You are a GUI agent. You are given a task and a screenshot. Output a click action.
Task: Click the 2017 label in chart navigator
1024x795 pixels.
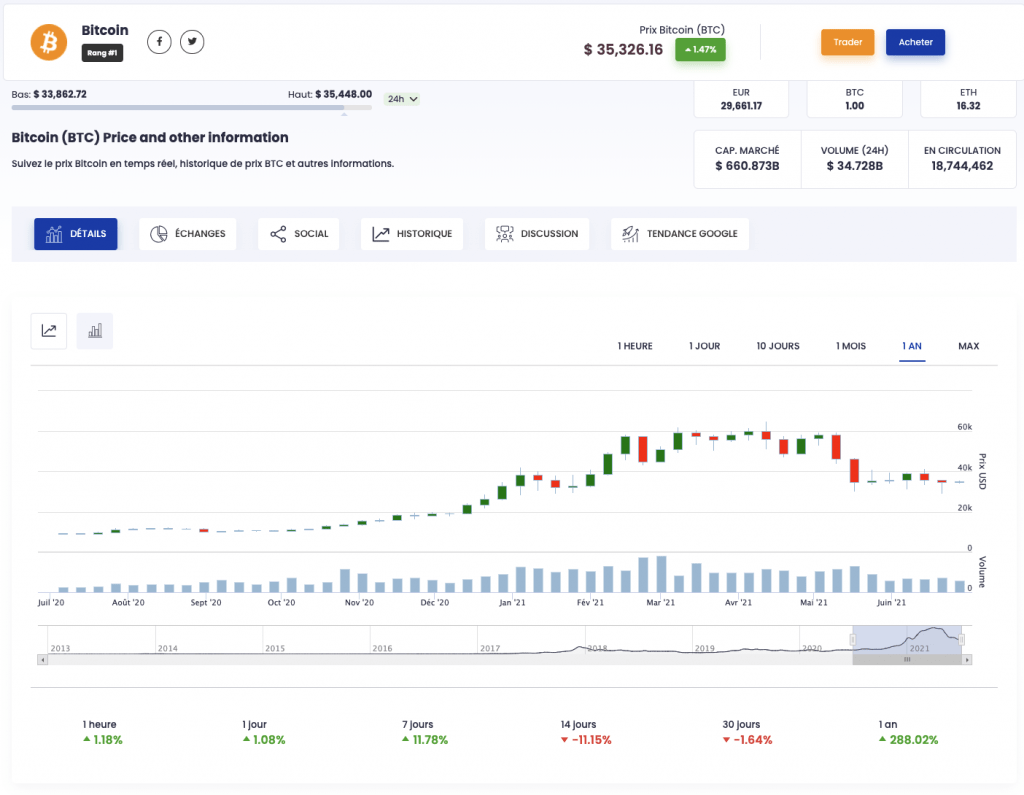click(x=490, y=649)
